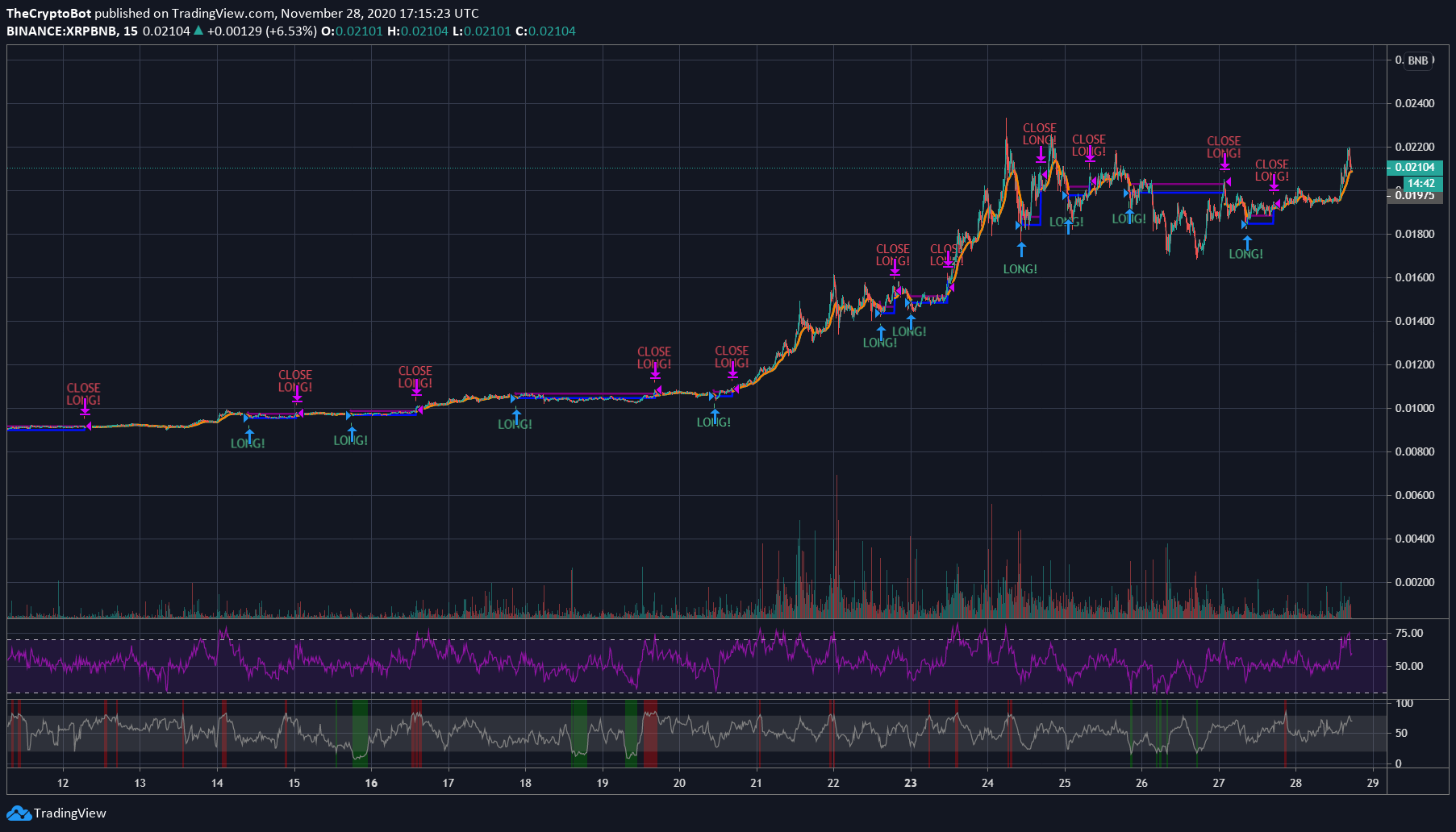
Task: Click the 0.01400 price axis label
Action: [x=1415, y=321]
